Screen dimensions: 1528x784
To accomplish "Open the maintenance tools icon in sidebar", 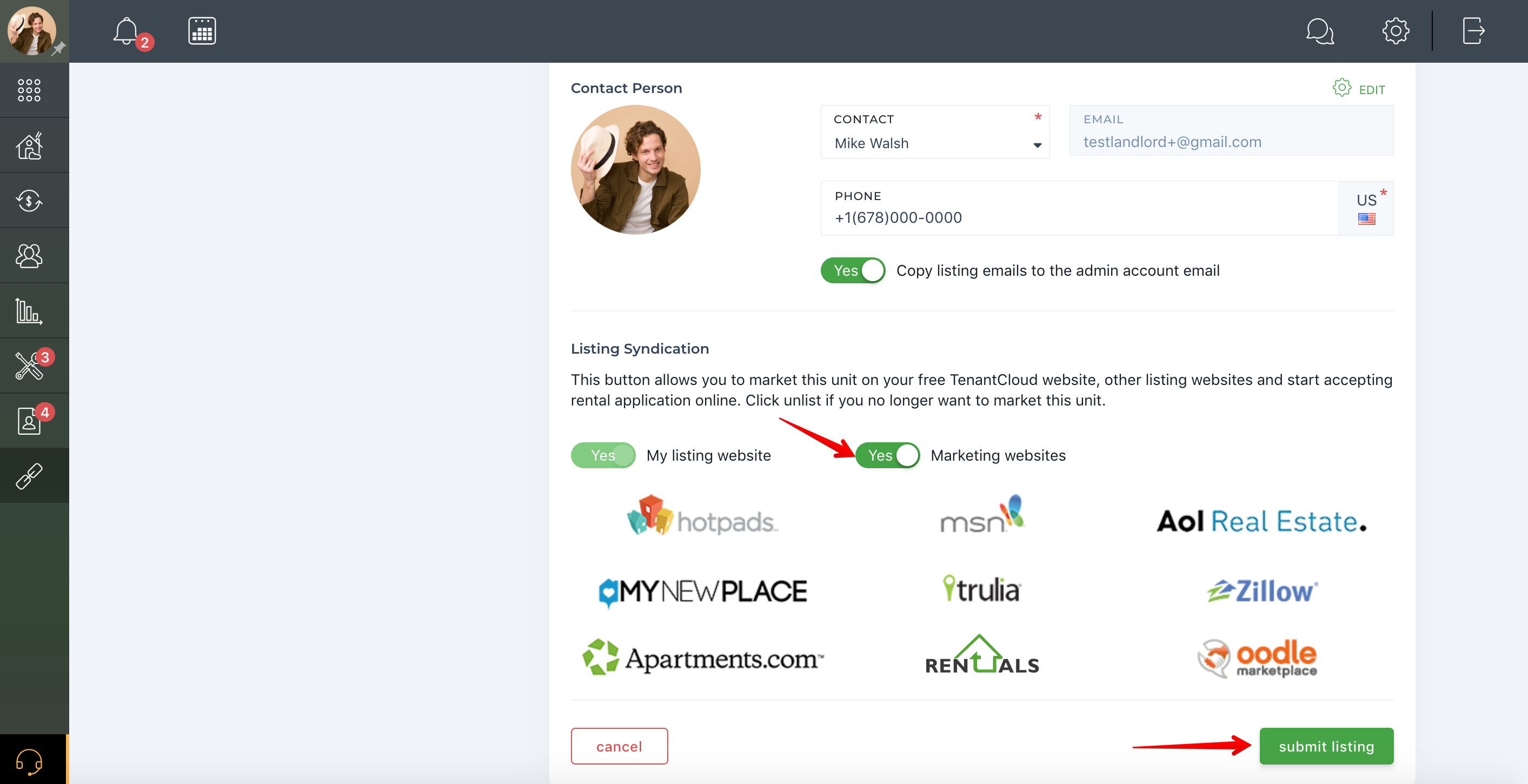I will coord(29,366).
